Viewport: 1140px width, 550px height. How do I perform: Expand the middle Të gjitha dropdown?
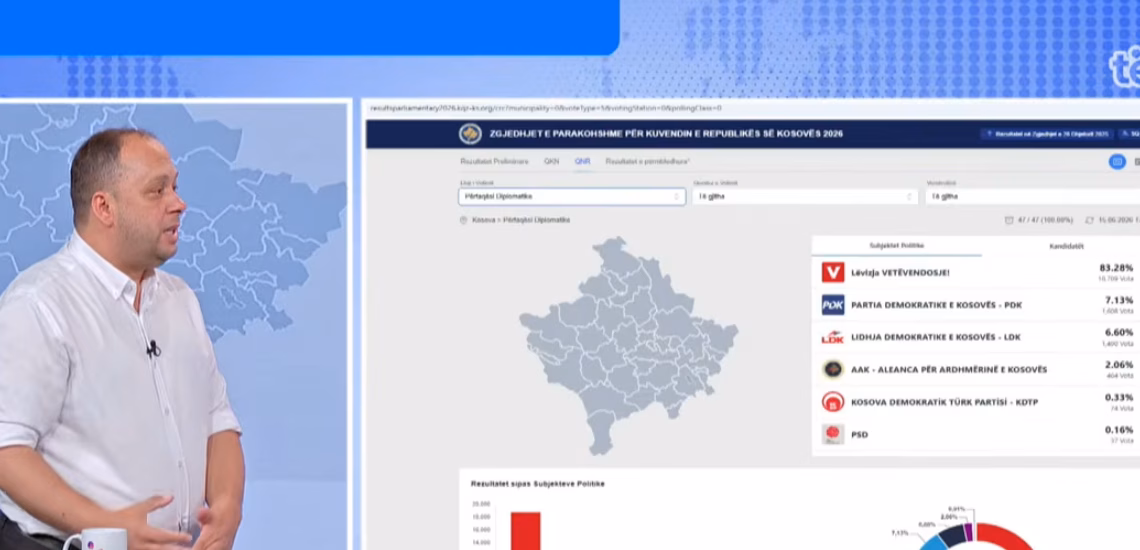(x=805, y=196)
